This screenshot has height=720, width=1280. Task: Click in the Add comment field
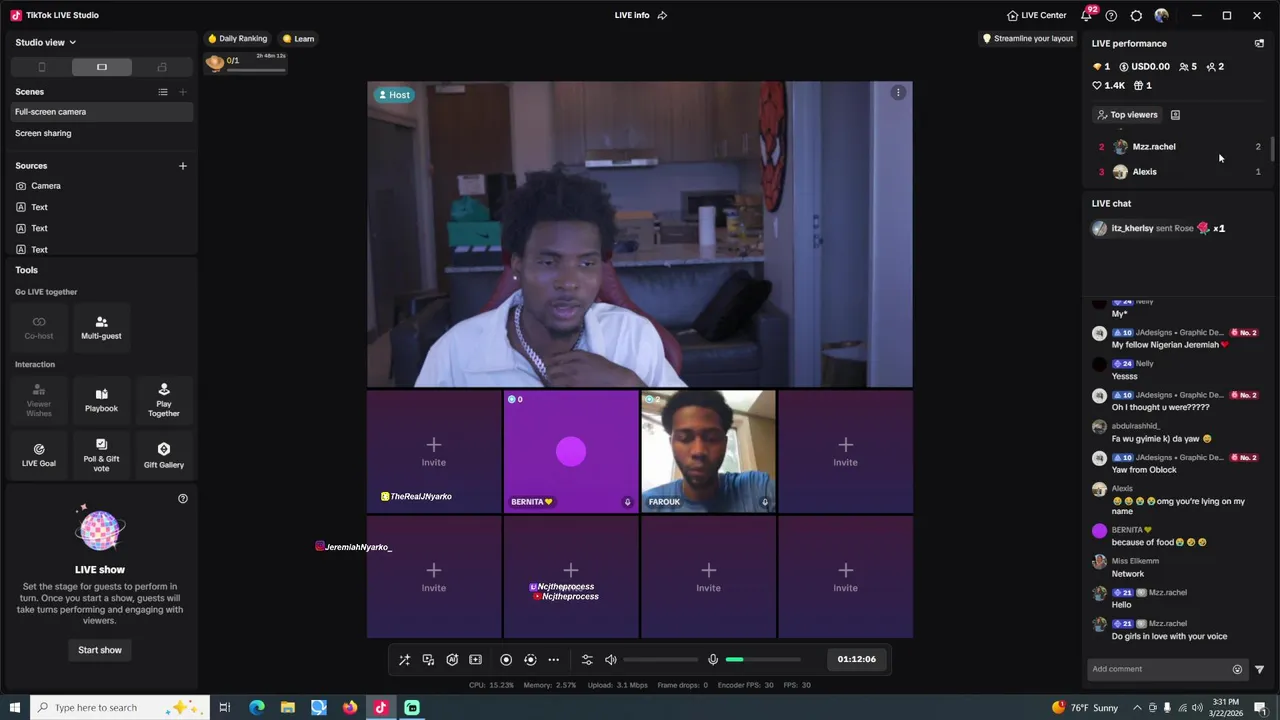[1158, 669]
